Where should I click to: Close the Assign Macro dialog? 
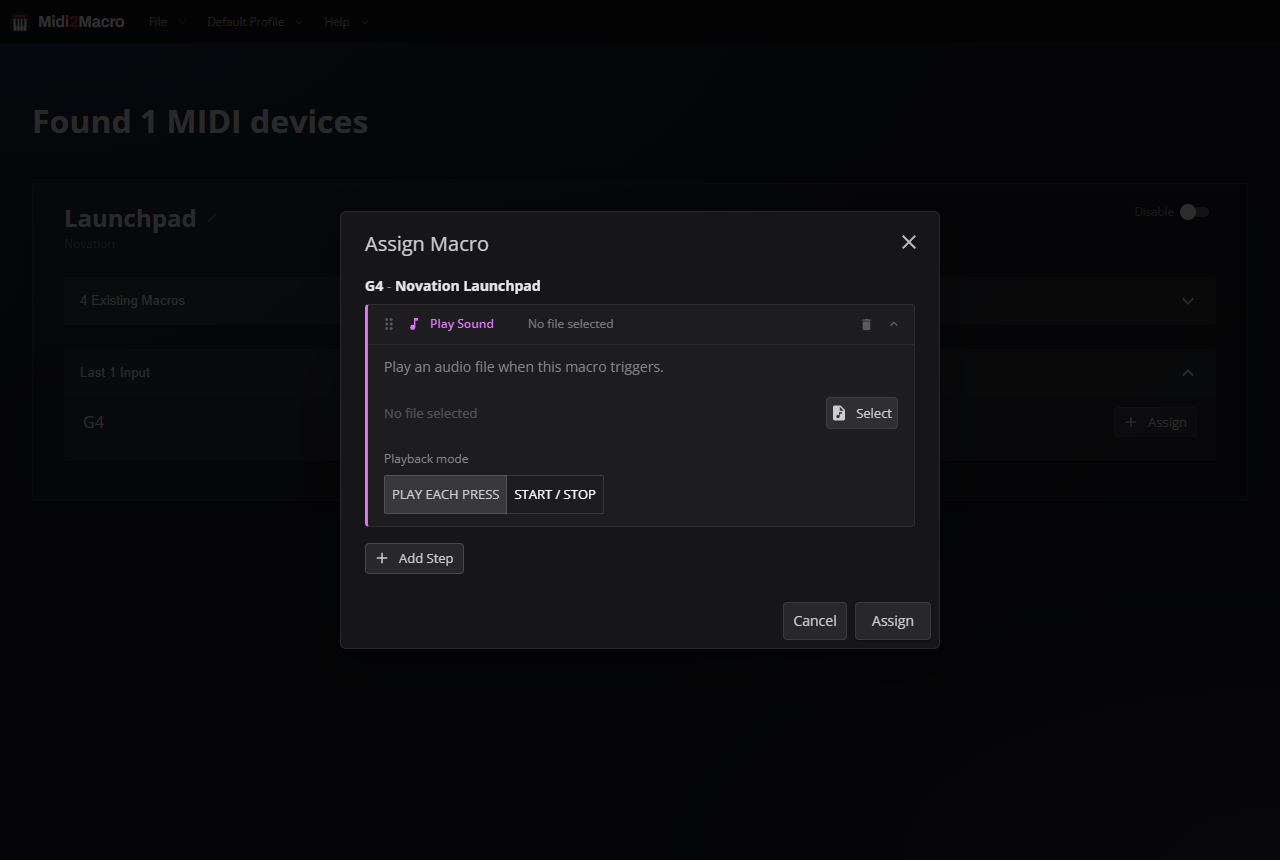pos(909,242)
